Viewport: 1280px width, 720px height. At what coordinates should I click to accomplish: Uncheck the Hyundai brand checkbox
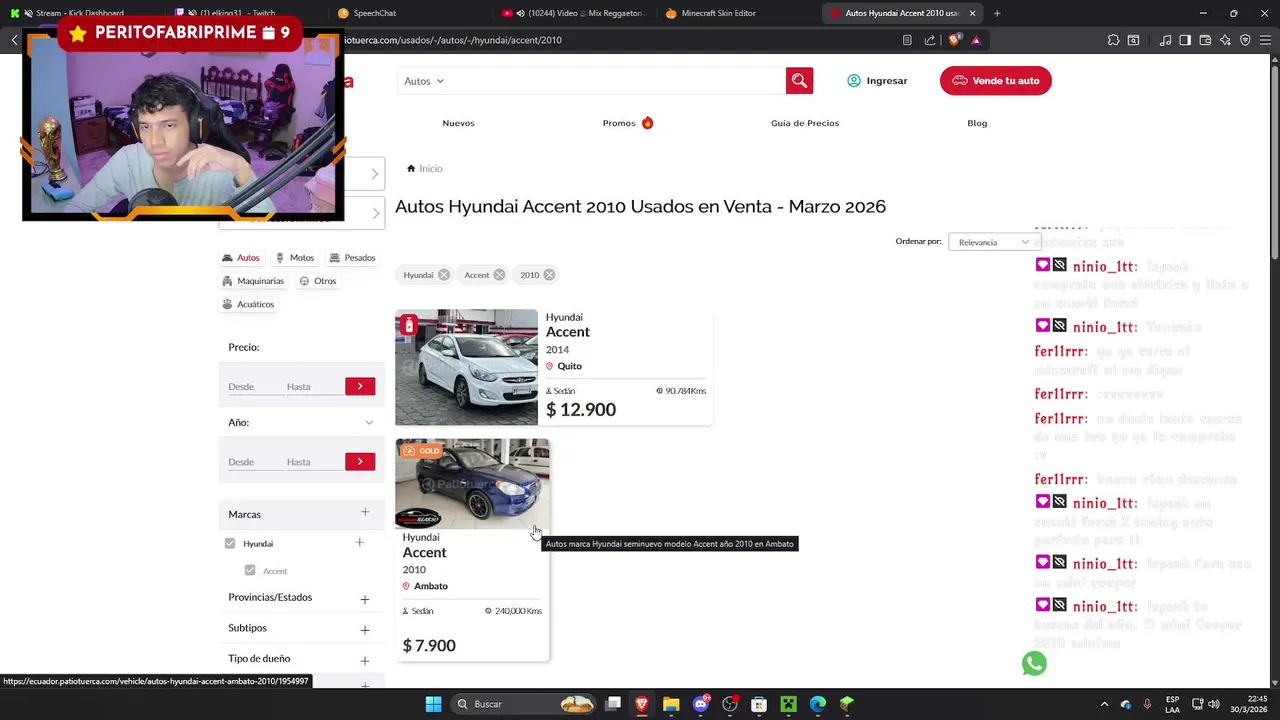(x=230, y=543)
